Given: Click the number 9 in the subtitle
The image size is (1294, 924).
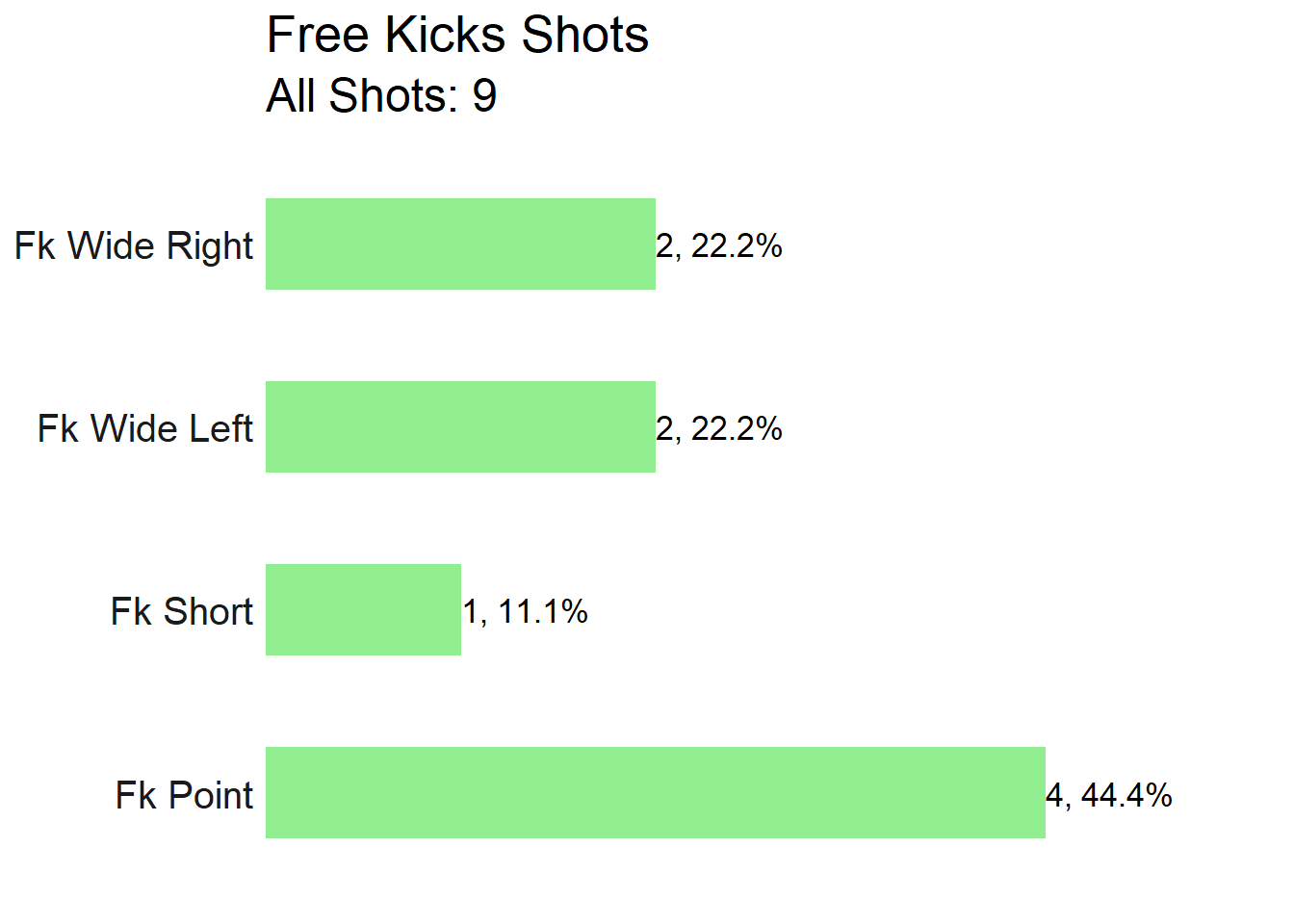Looking at the screenshot, I should click(x=484, y=95).
